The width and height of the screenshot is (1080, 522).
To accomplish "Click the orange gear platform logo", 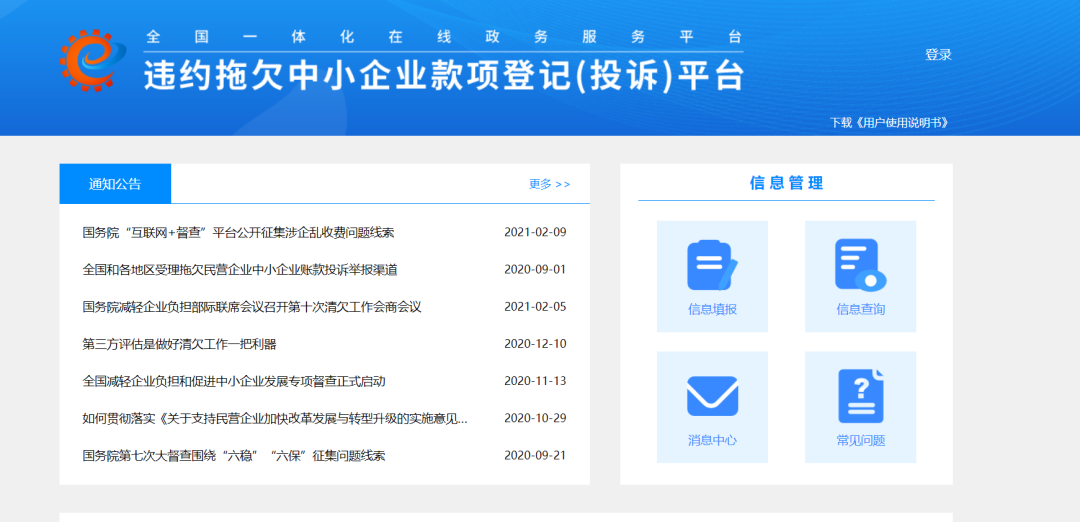I will pyautogui.click(x=92, y=60).
